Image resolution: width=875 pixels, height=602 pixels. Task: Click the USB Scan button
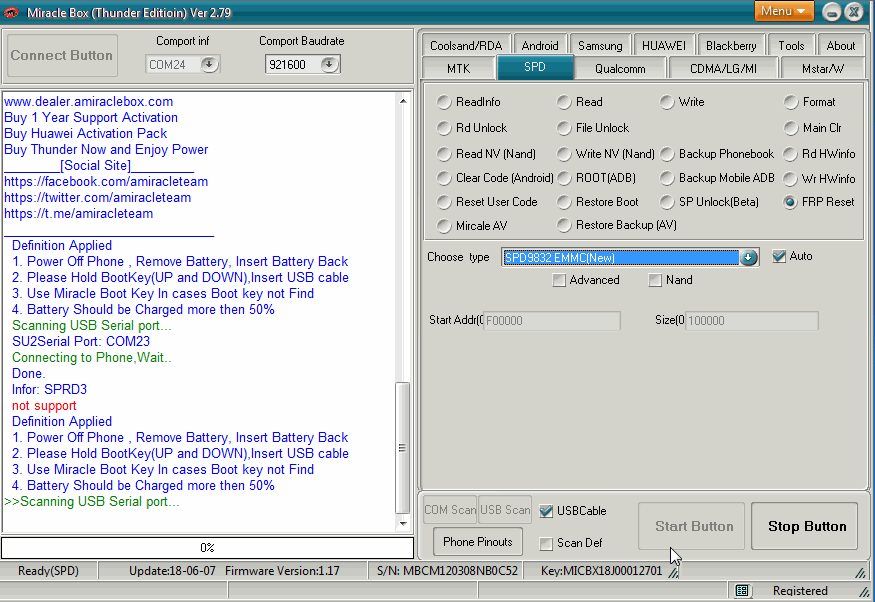tap(505, 510)
